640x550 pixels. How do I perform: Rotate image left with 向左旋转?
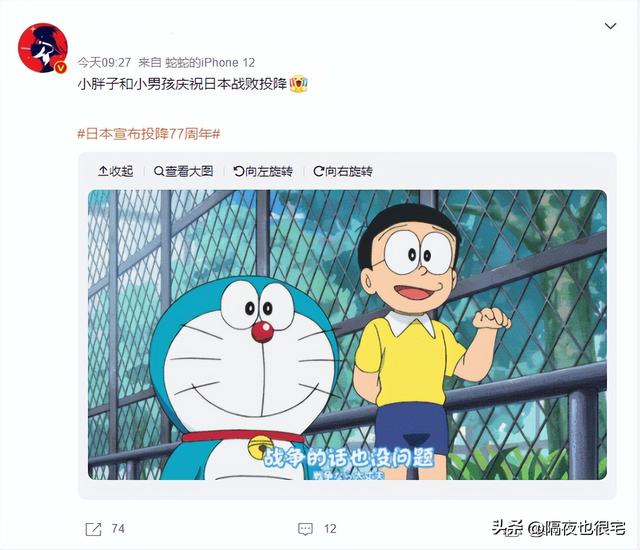point(263,171)
